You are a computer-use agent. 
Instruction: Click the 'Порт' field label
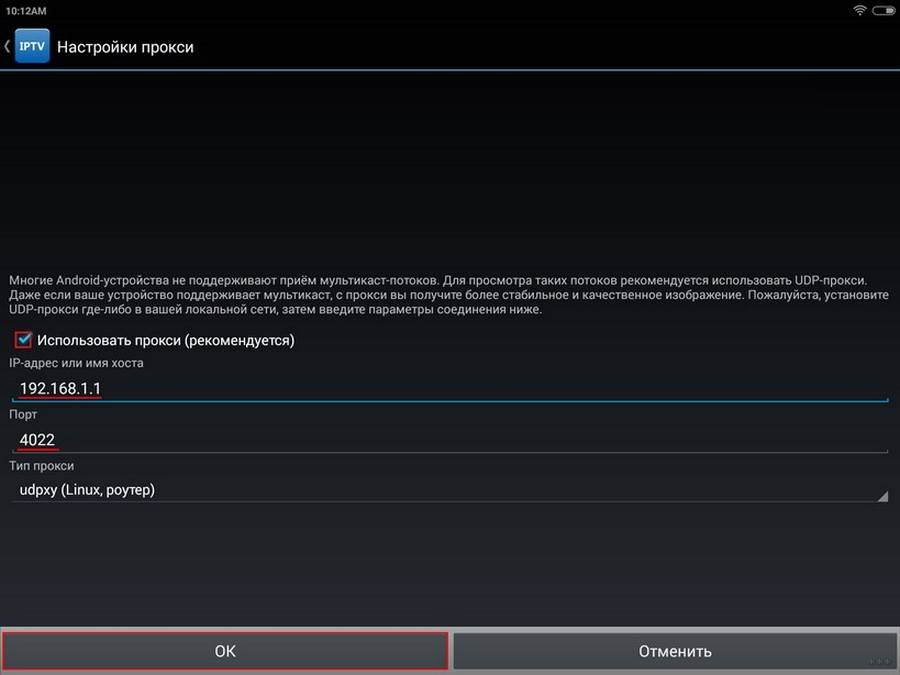[x=23, y=414]
